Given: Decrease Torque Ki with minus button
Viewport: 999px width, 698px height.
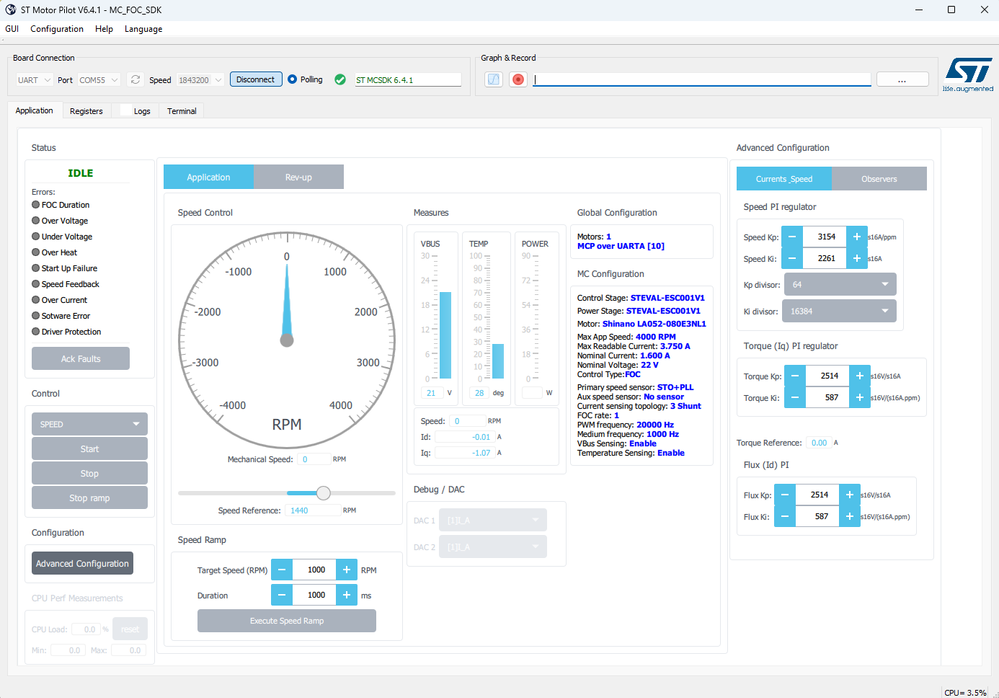Looking at the screenshot, I should (795, 397).
